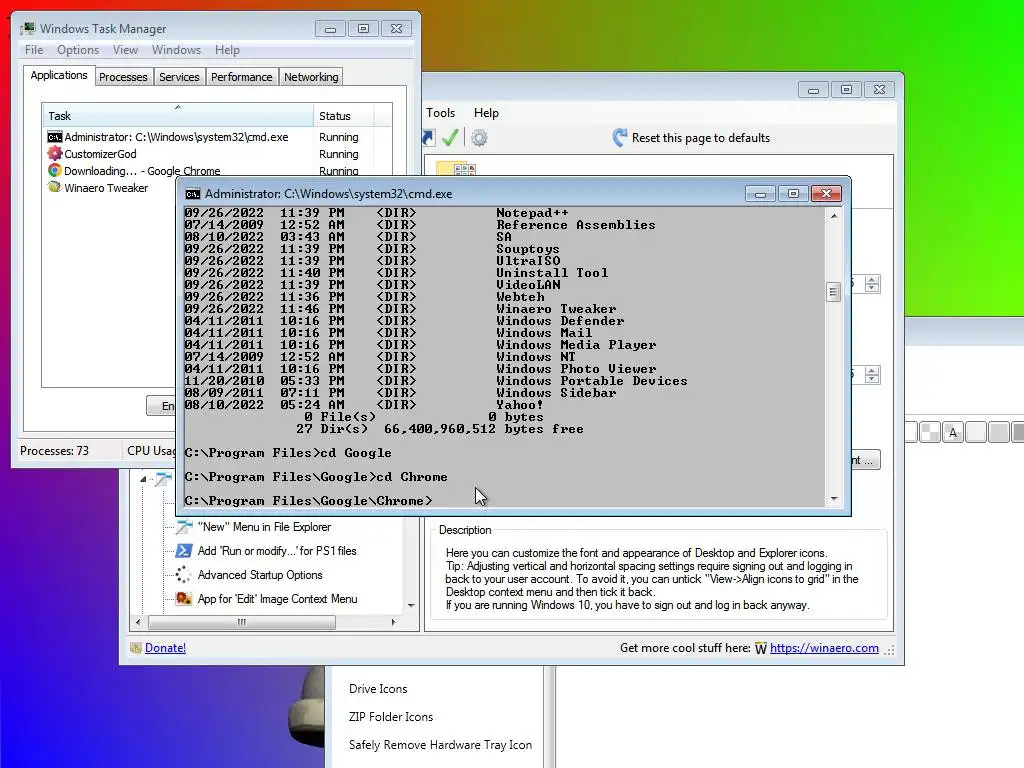The height and width of the screenshot is (768, 1024).
Task: Select 'Safely Remove Hardware Tray Icon' entry
Action: tap(440, 745)
